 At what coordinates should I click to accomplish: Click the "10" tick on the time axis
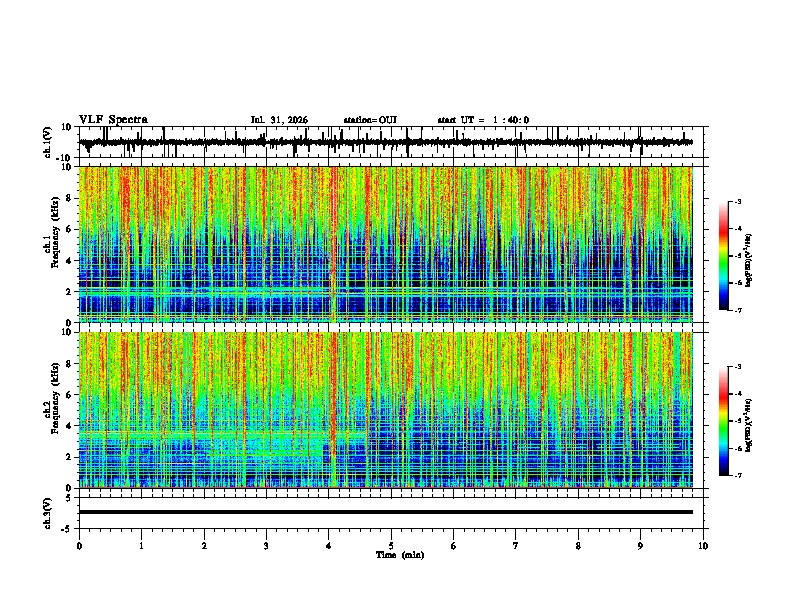click(703, 546)
